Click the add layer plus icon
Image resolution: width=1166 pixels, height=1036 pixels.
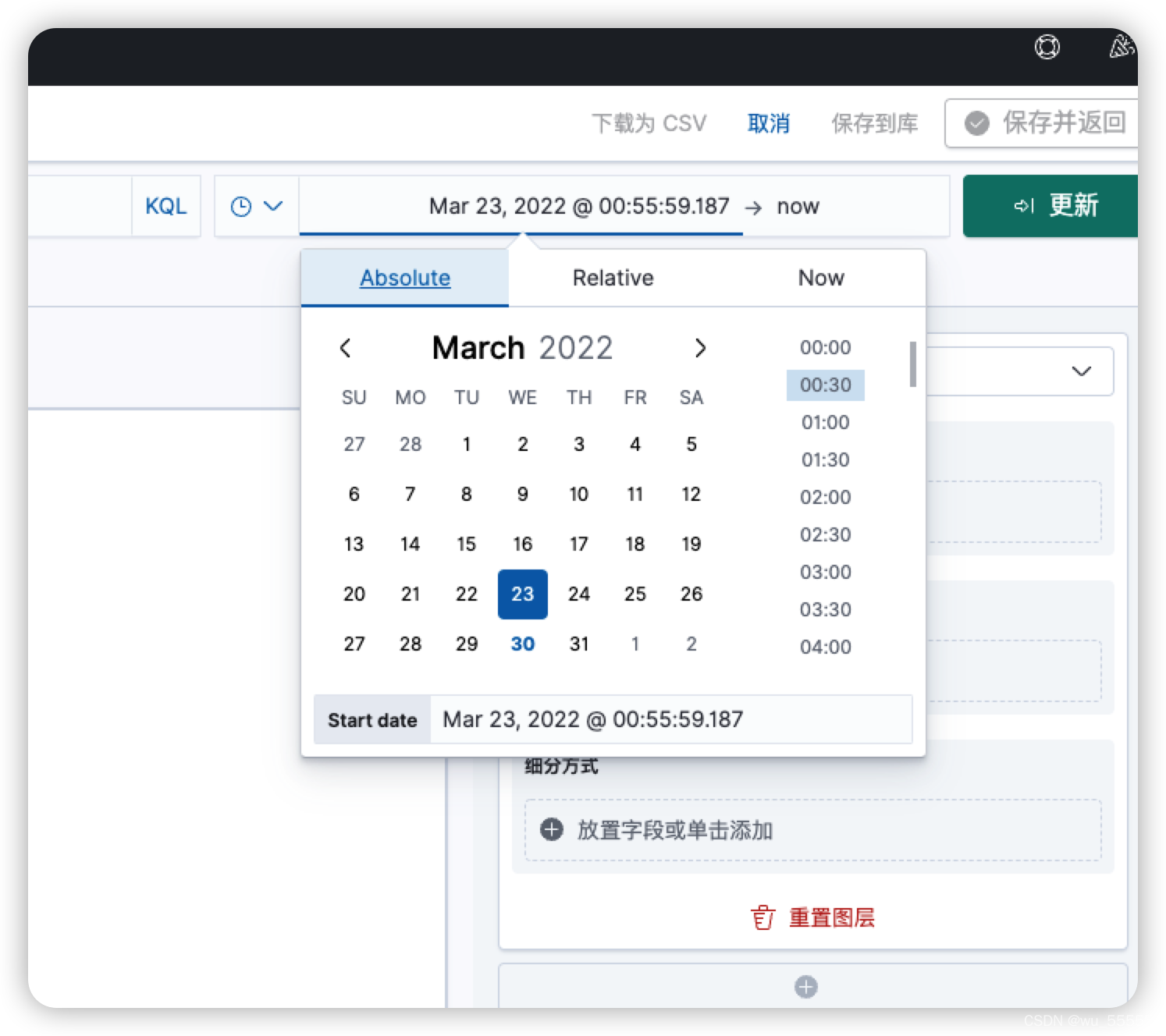(x=806, y=987)
